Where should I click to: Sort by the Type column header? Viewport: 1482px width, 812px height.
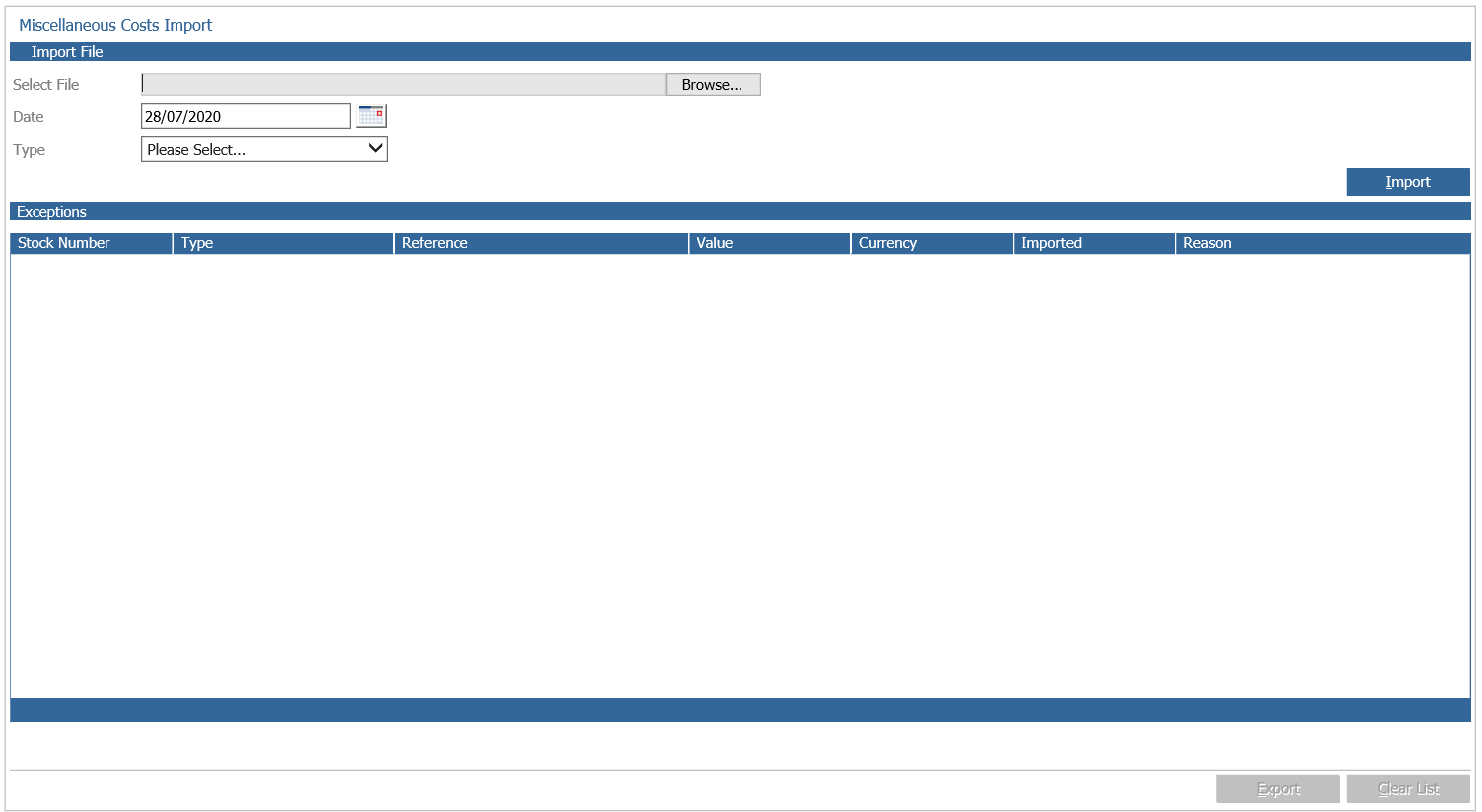tap(284, 243)
